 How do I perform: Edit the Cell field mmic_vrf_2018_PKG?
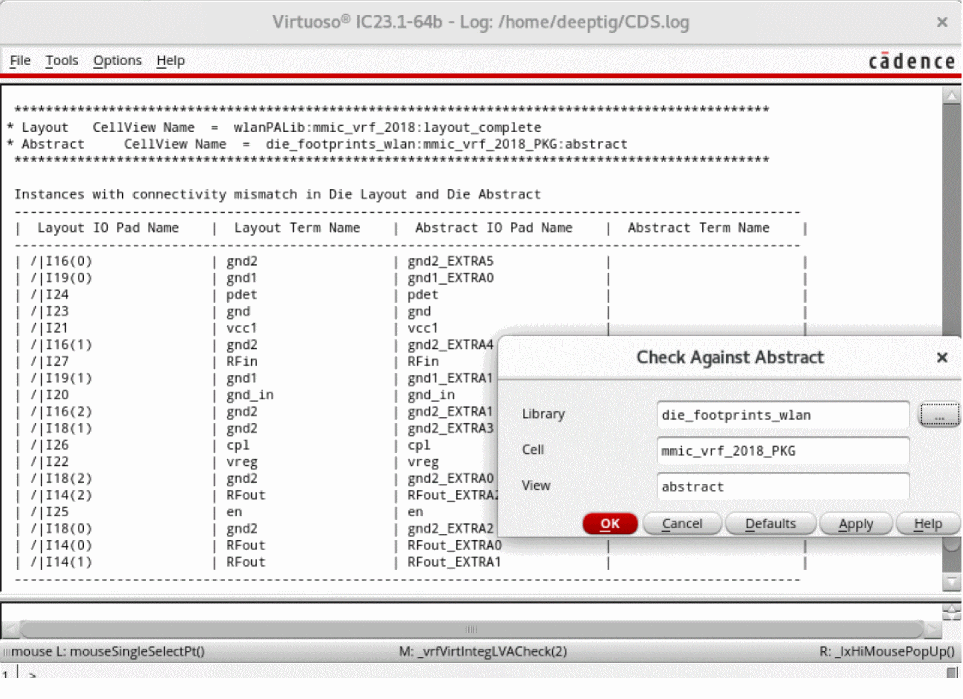click(782, 451)
